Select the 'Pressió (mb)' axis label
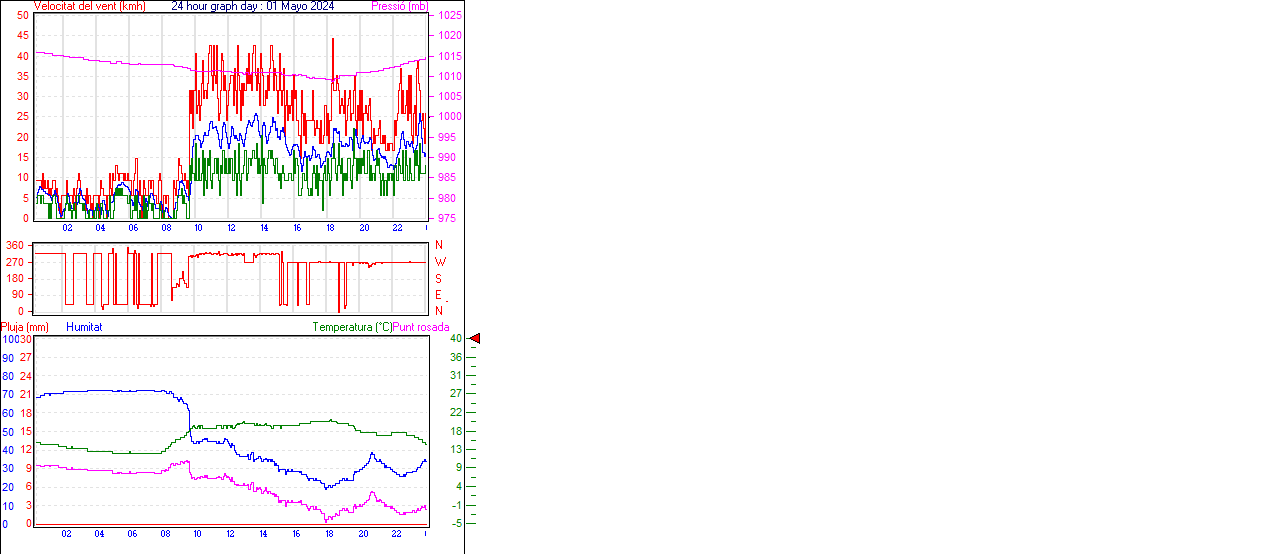 (398, 6)
